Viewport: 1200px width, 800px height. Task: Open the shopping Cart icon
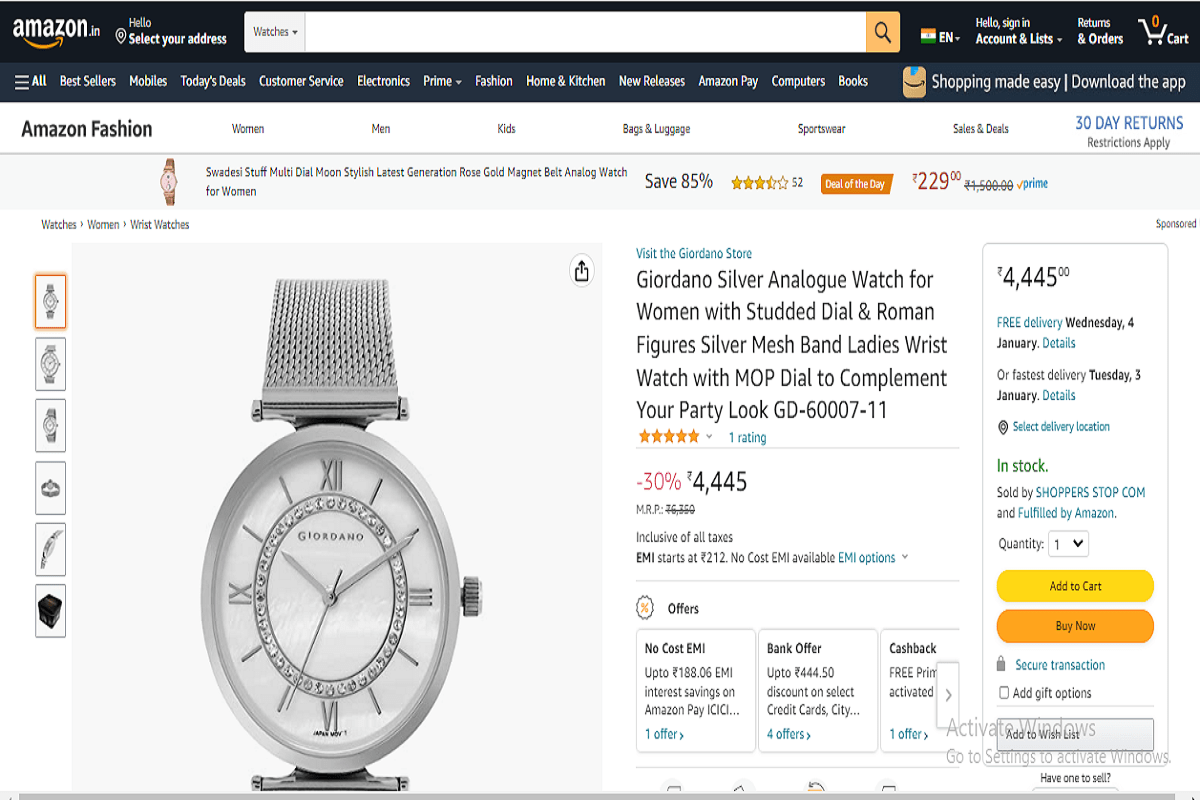tap(1152, 31)
